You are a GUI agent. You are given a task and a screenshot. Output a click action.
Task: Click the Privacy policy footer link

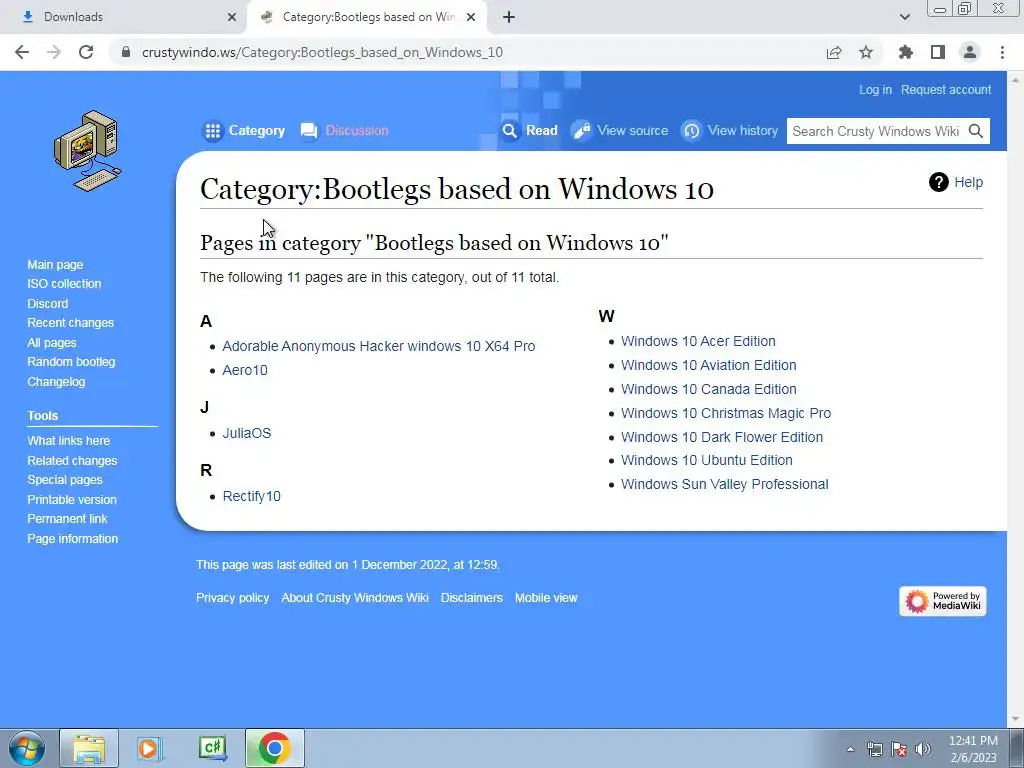tap(232, 598)
